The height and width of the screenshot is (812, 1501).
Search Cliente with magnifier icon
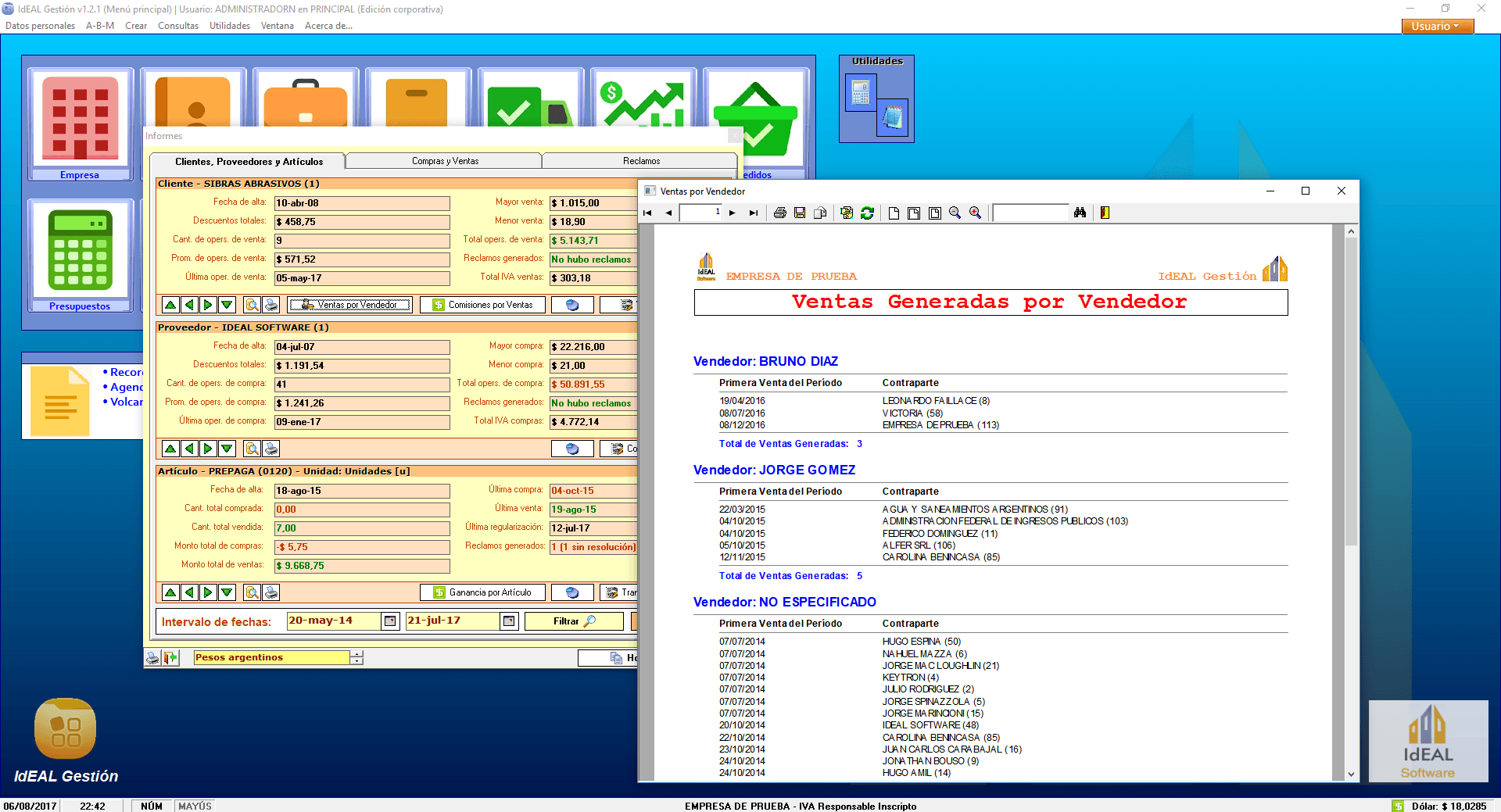[252, 305]
